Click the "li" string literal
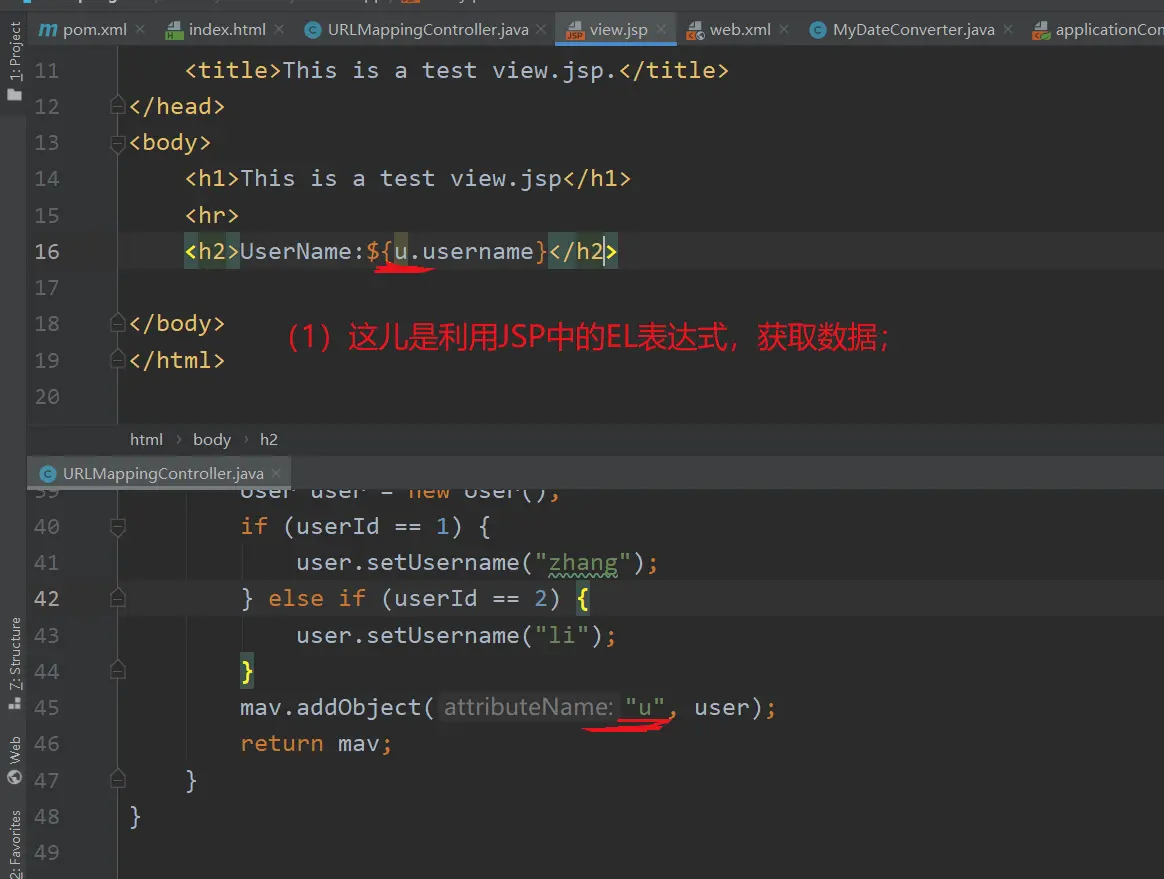The width and height of the screenshot is (1164, 879). [562, 635]
